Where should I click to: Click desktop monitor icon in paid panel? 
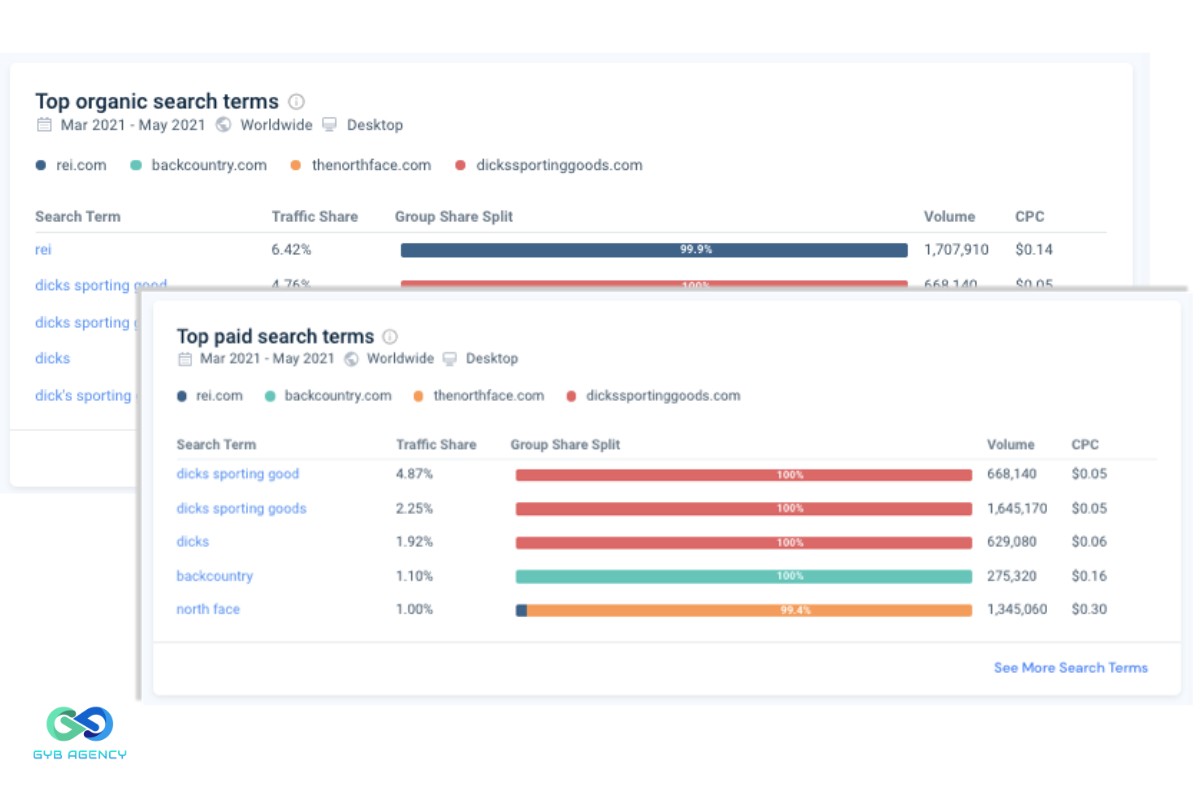(450, 358)
